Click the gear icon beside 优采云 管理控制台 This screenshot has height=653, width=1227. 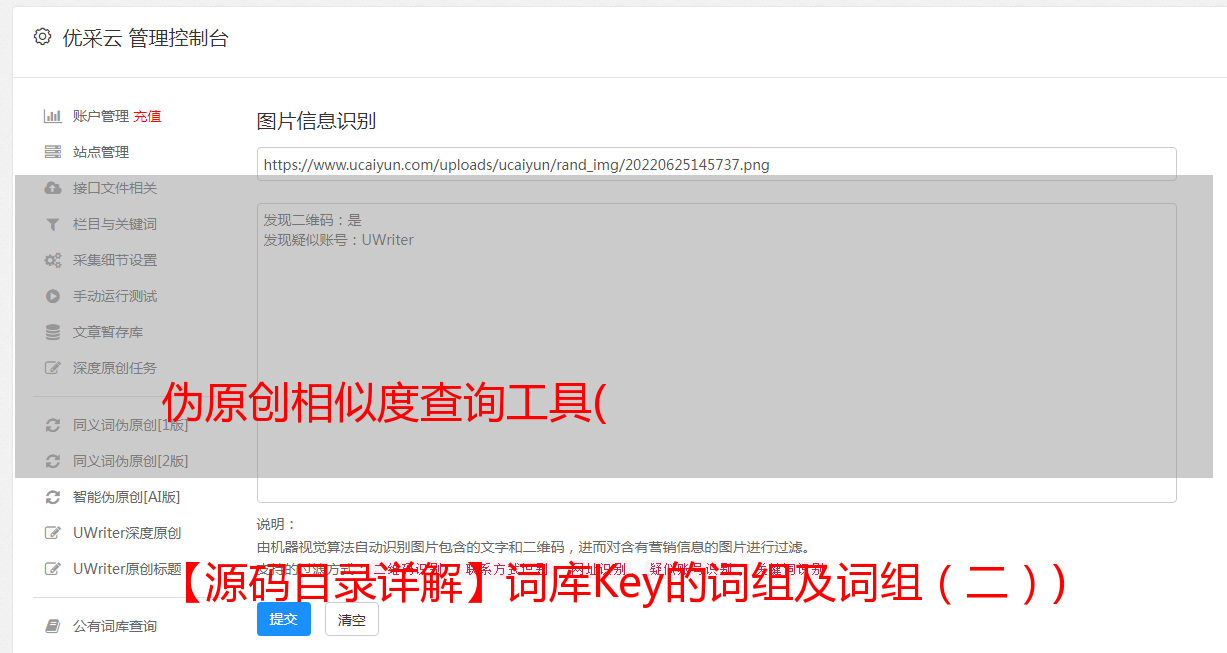[42, 37]
